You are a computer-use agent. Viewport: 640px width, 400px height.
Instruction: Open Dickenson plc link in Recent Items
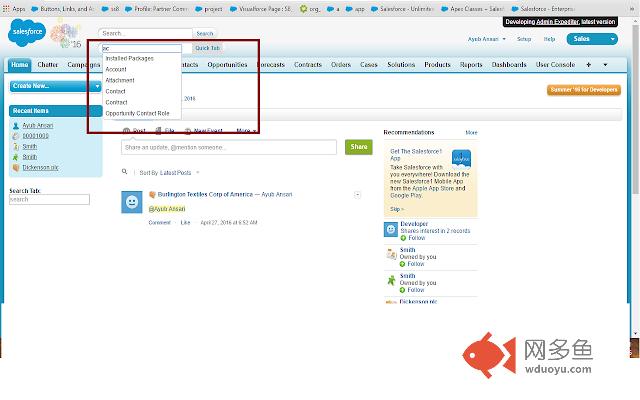coord(40,167)
